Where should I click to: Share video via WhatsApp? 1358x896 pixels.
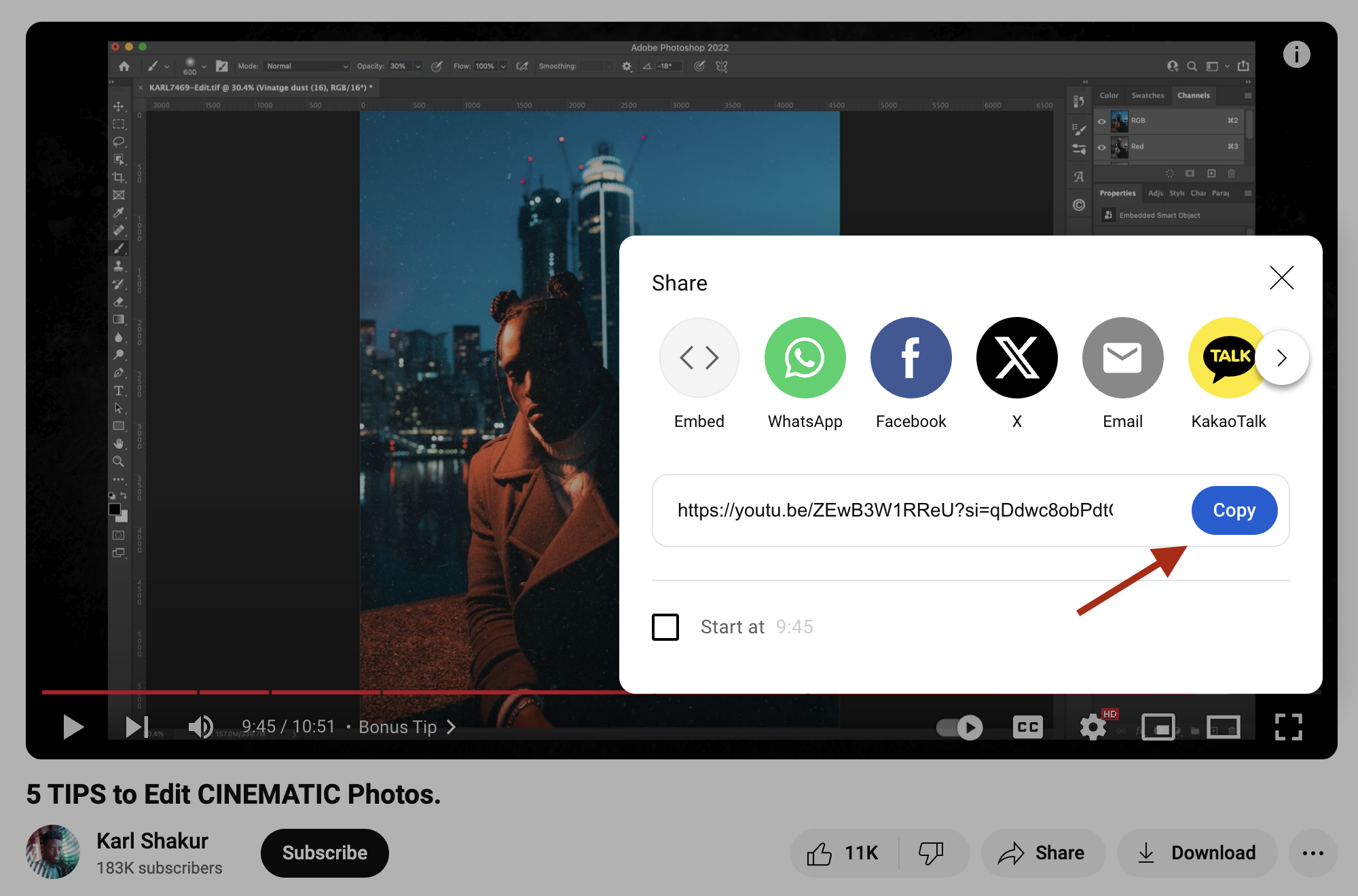[x=805, y=358]
